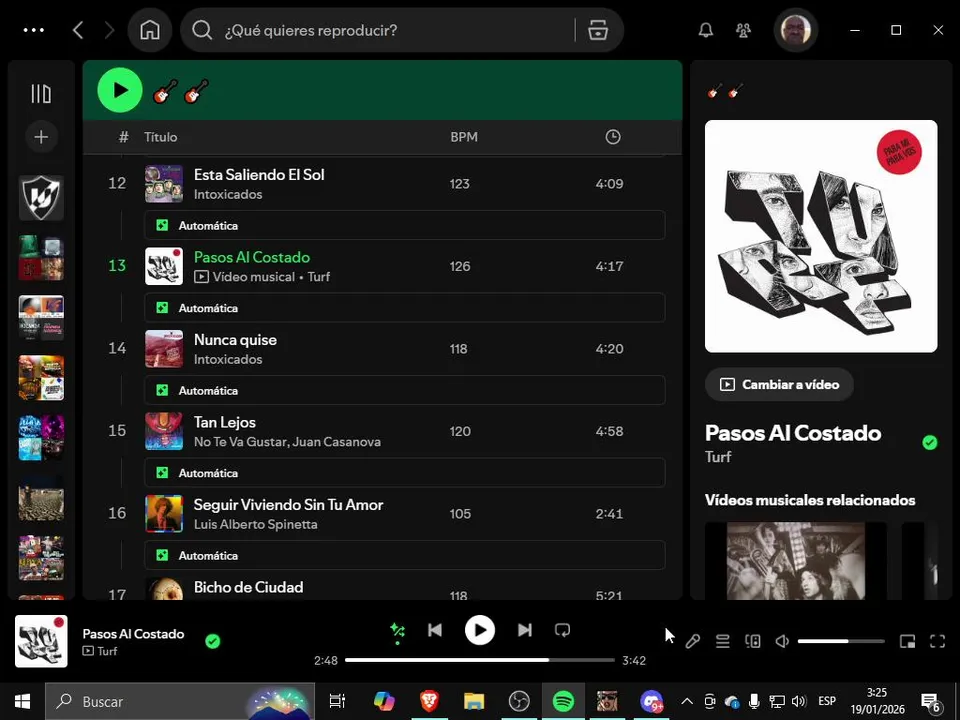This screenshot has width=960, height=720.
Task: Select the track Nunca quise
Action: [x=235, y=340]
